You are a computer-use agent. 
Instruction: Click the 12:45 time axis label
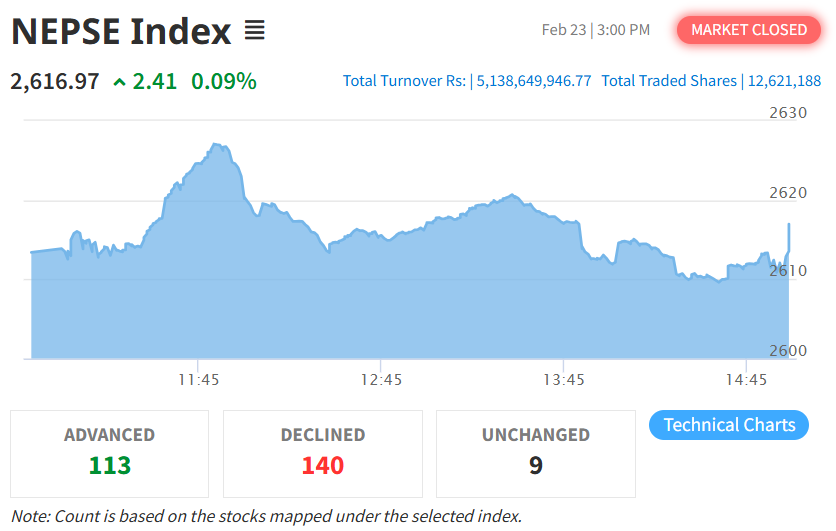tap(381, 380)
